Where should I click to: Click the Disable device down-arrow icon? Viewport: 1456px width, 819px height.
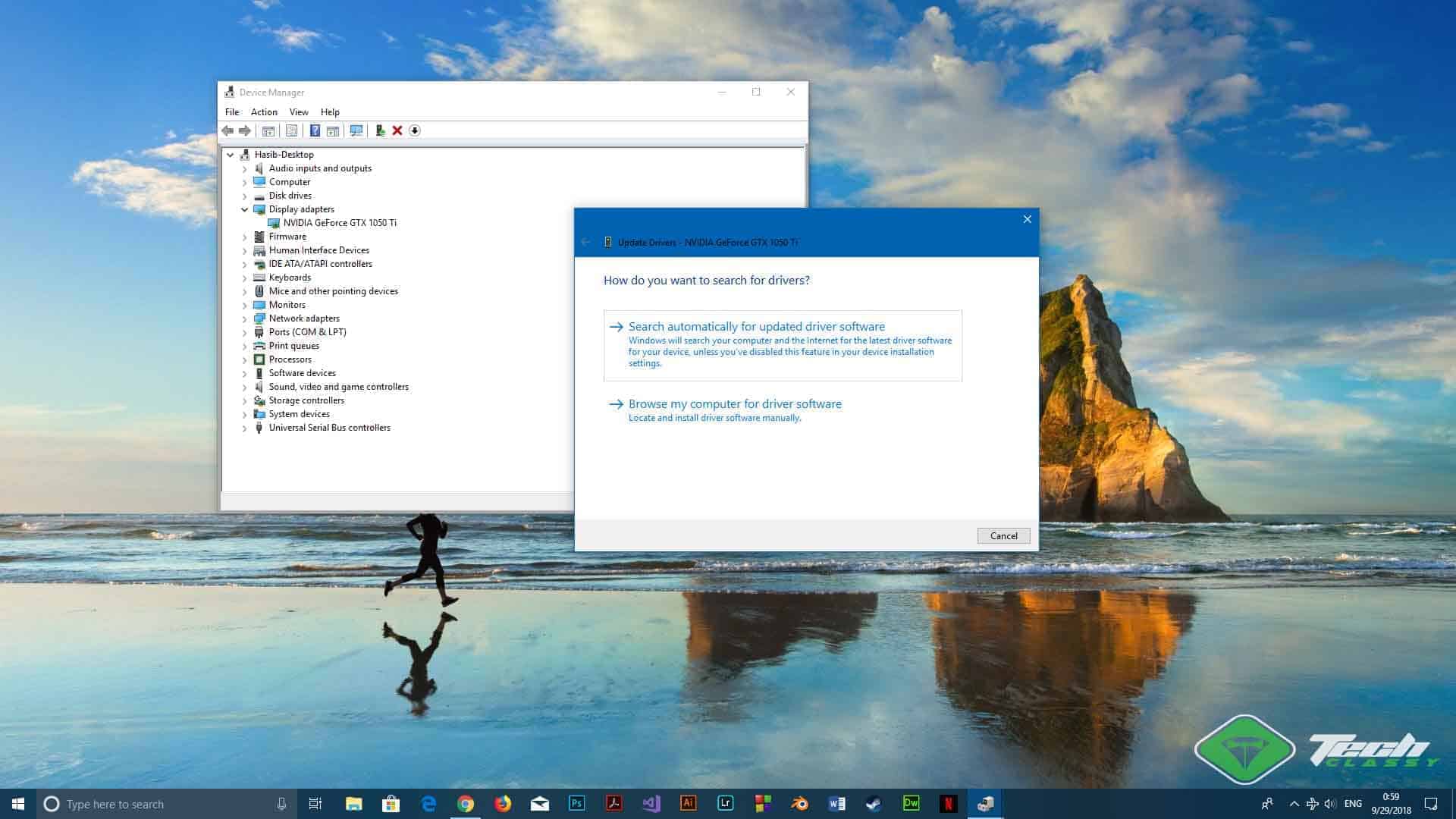tap(415, 130)
